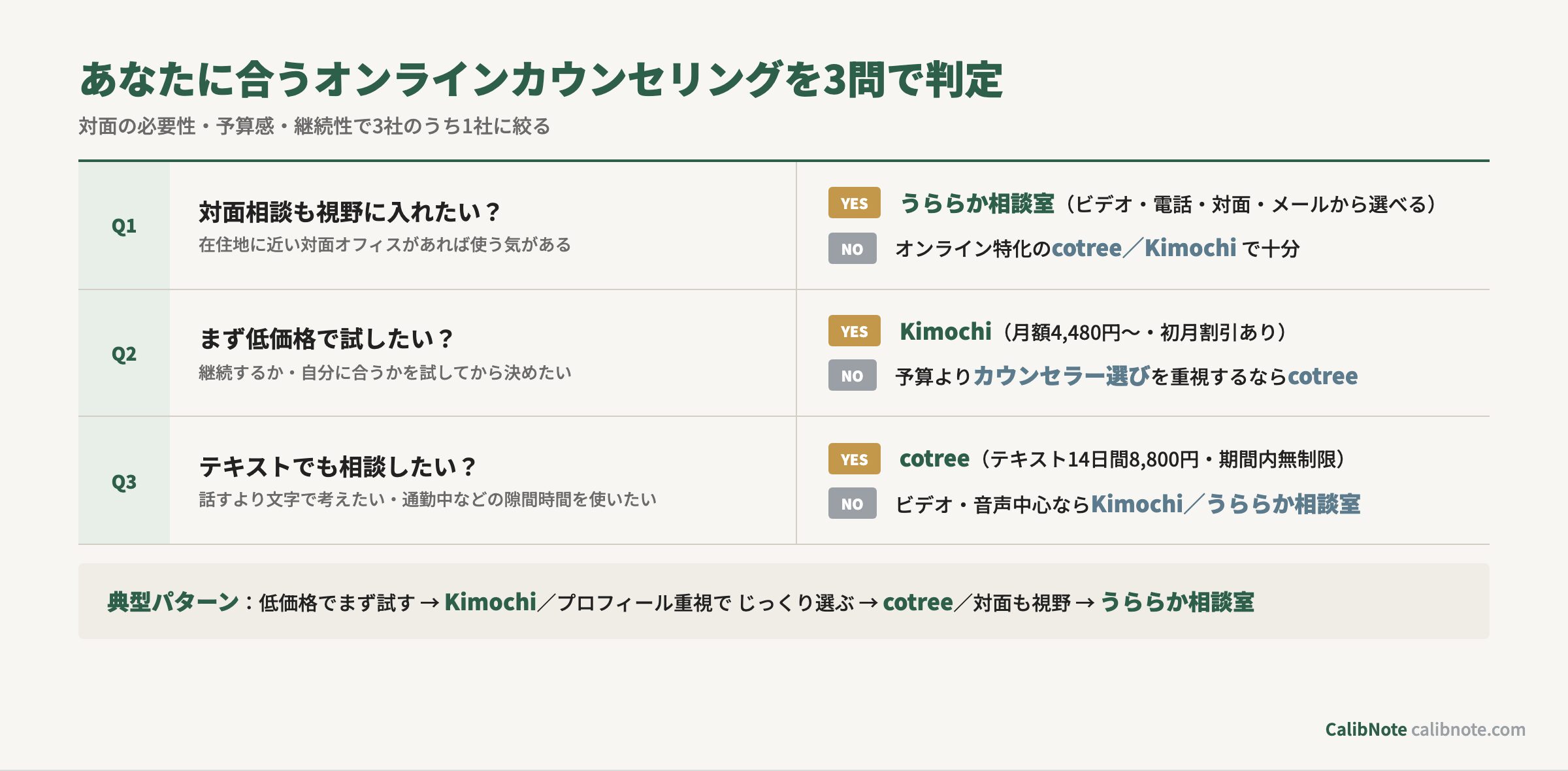Click うららか相談室 in the Q1 YES answer
Screen dimensions: 1568x771
977,203
